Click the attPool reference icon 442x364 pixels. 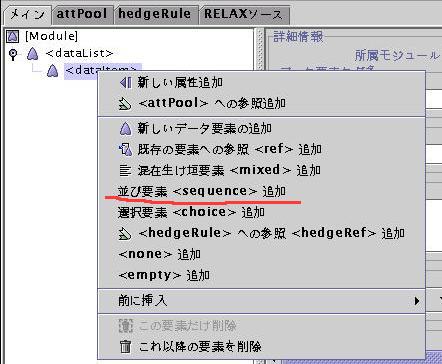125,104
